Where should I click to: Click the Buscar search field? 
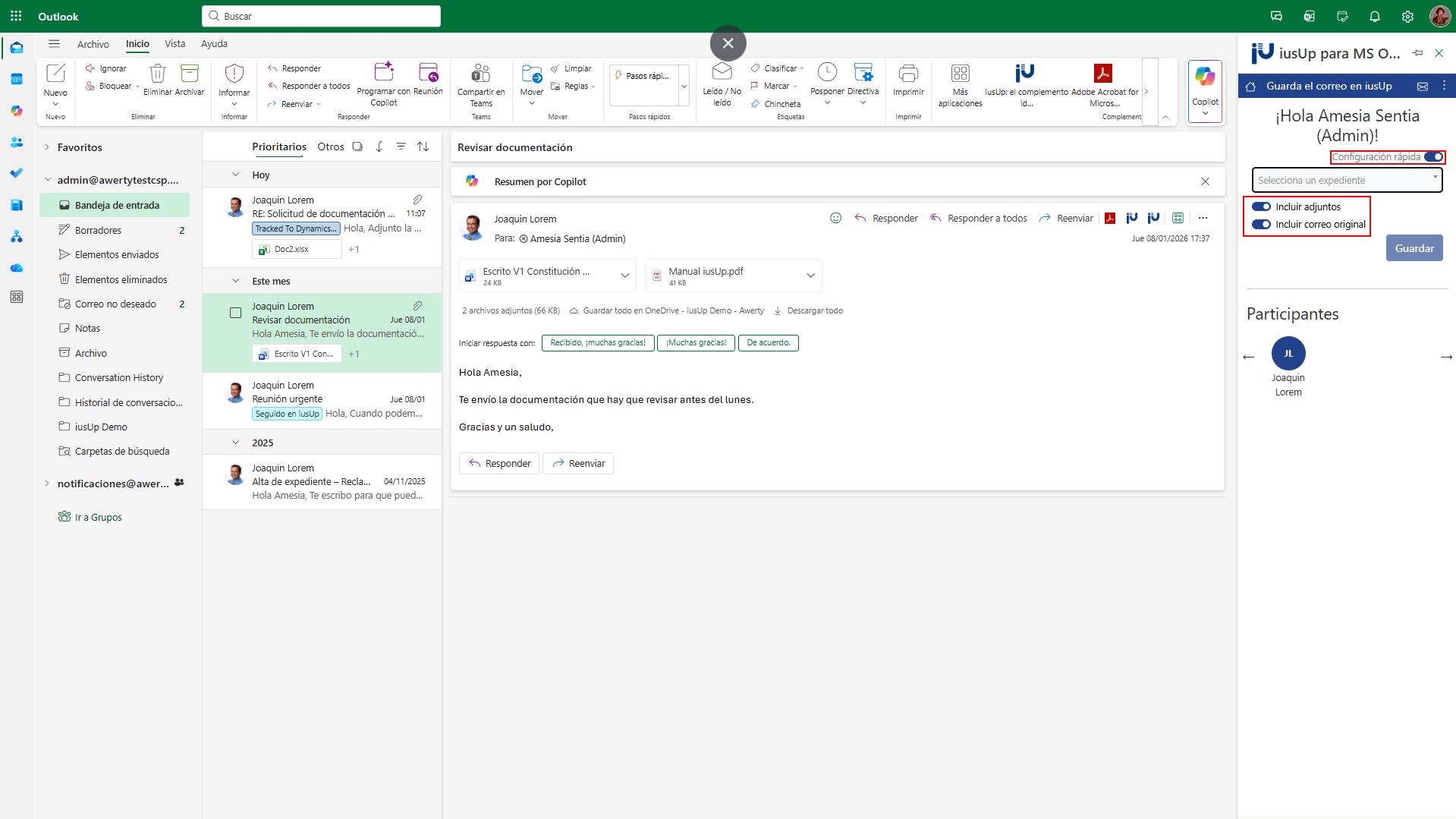point(321,16)
